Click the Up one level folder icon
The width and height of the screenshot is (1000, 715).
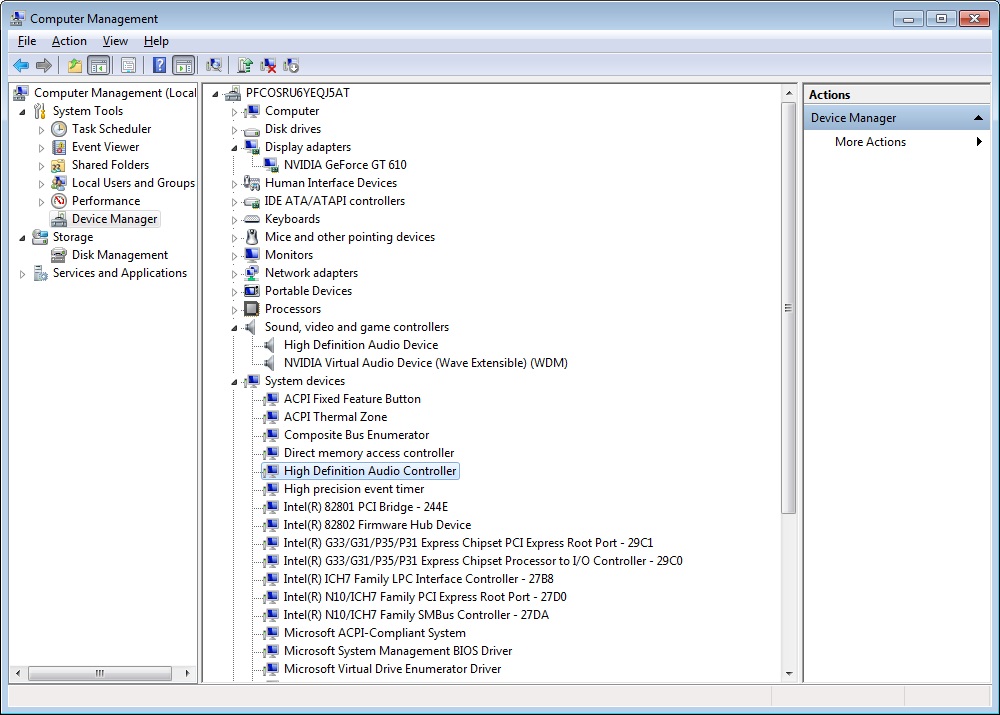click(x=75, y=65)
